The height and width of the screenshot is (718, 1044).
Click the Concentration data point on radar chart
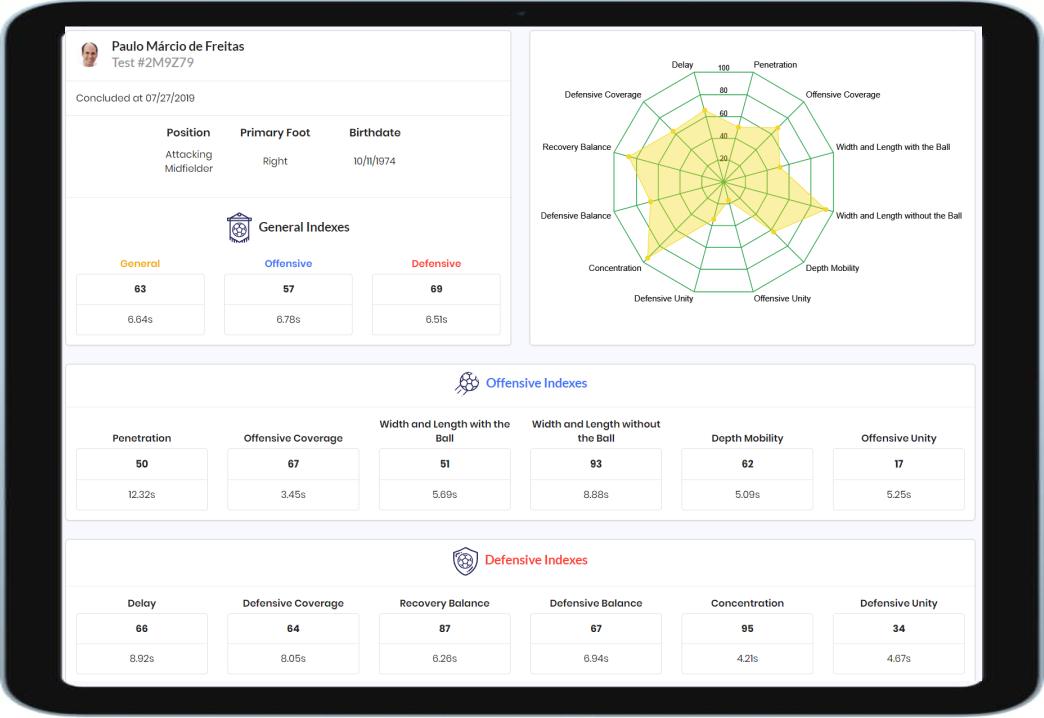[647, 258]
